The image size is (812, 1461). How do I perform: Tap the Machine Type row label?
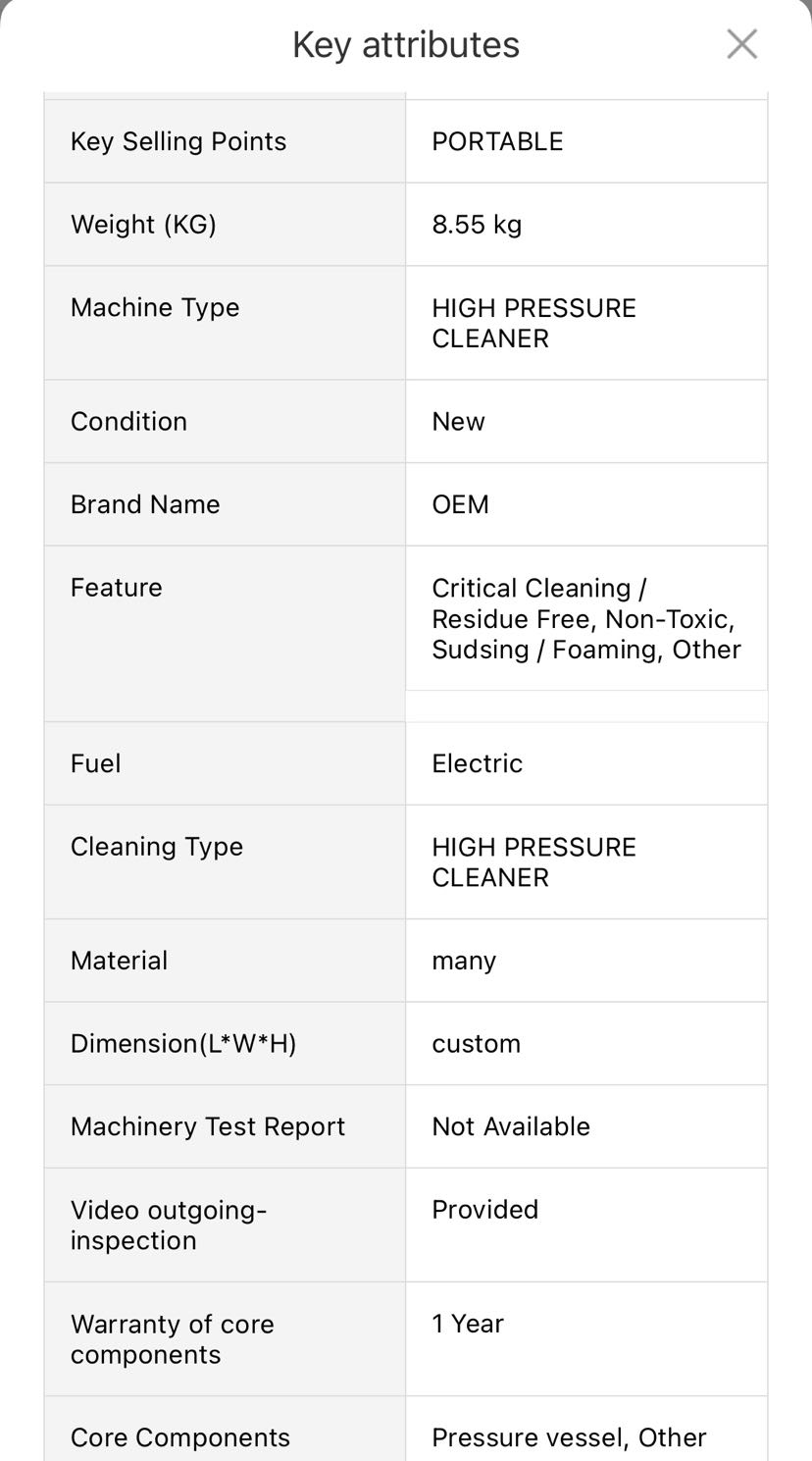point(155,307)
